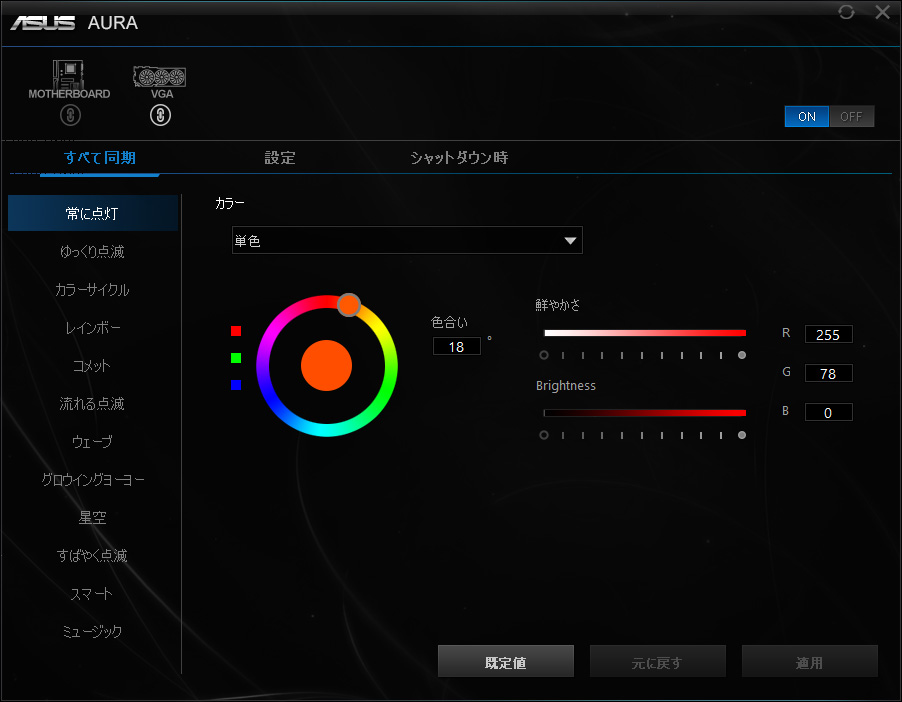
Task: Set 鮮やかさ slider to minimum dot
Action: [x=544, y=355]
